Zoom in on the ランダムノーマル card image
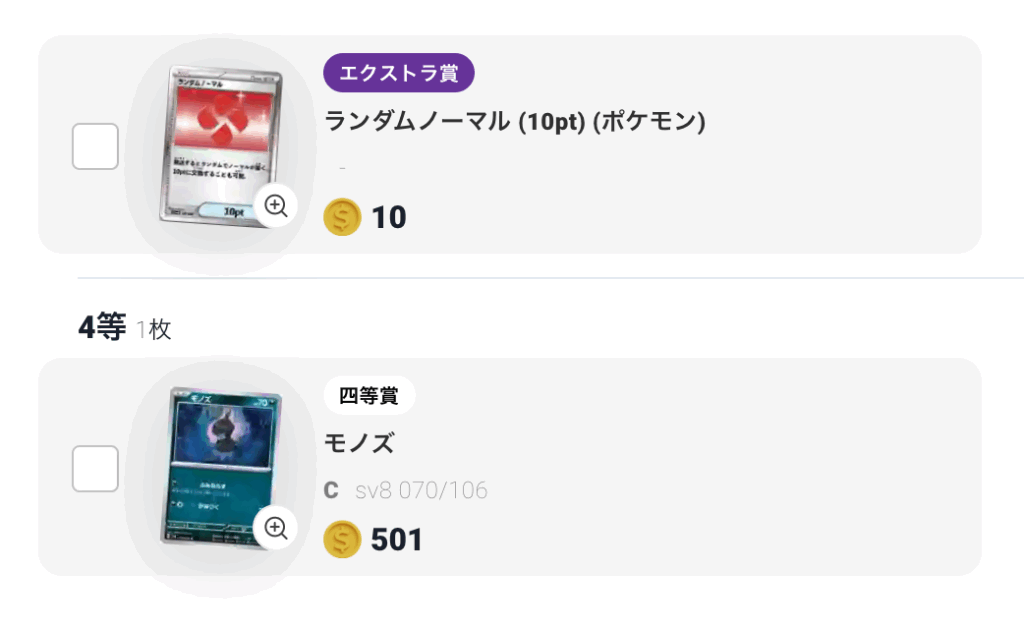This screenshot has width=1024, height=627. (276, 206)
